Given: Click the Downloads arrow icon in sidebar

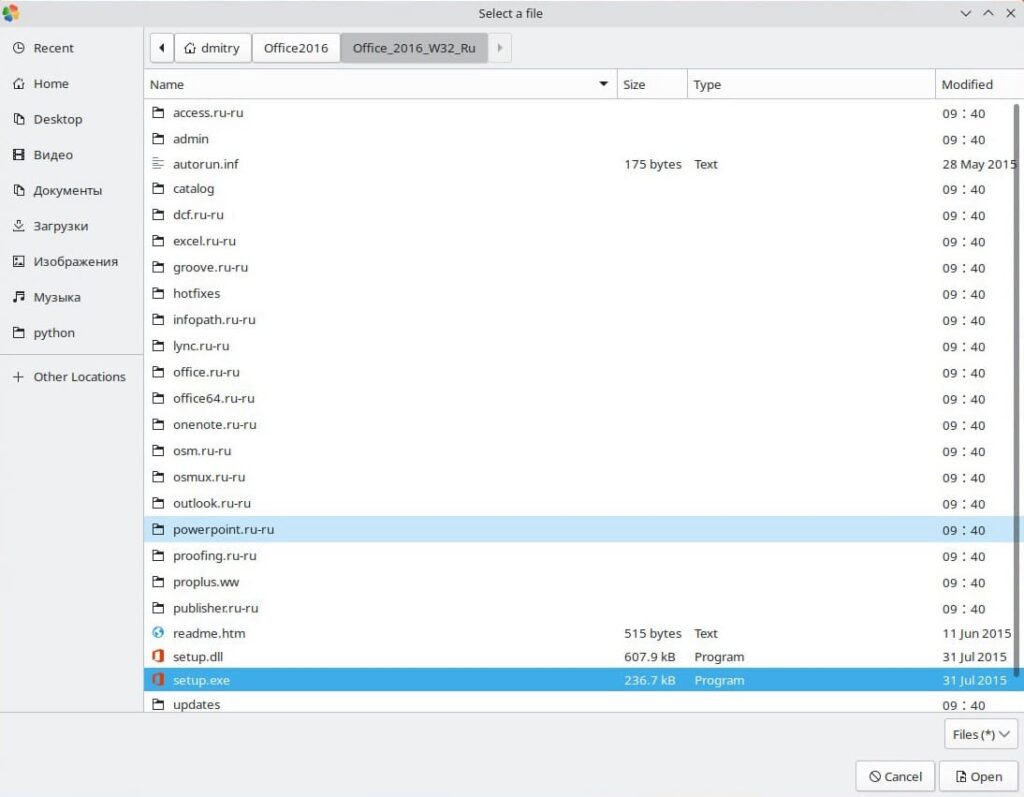Looking at the screenshot, I should point(18,226).
